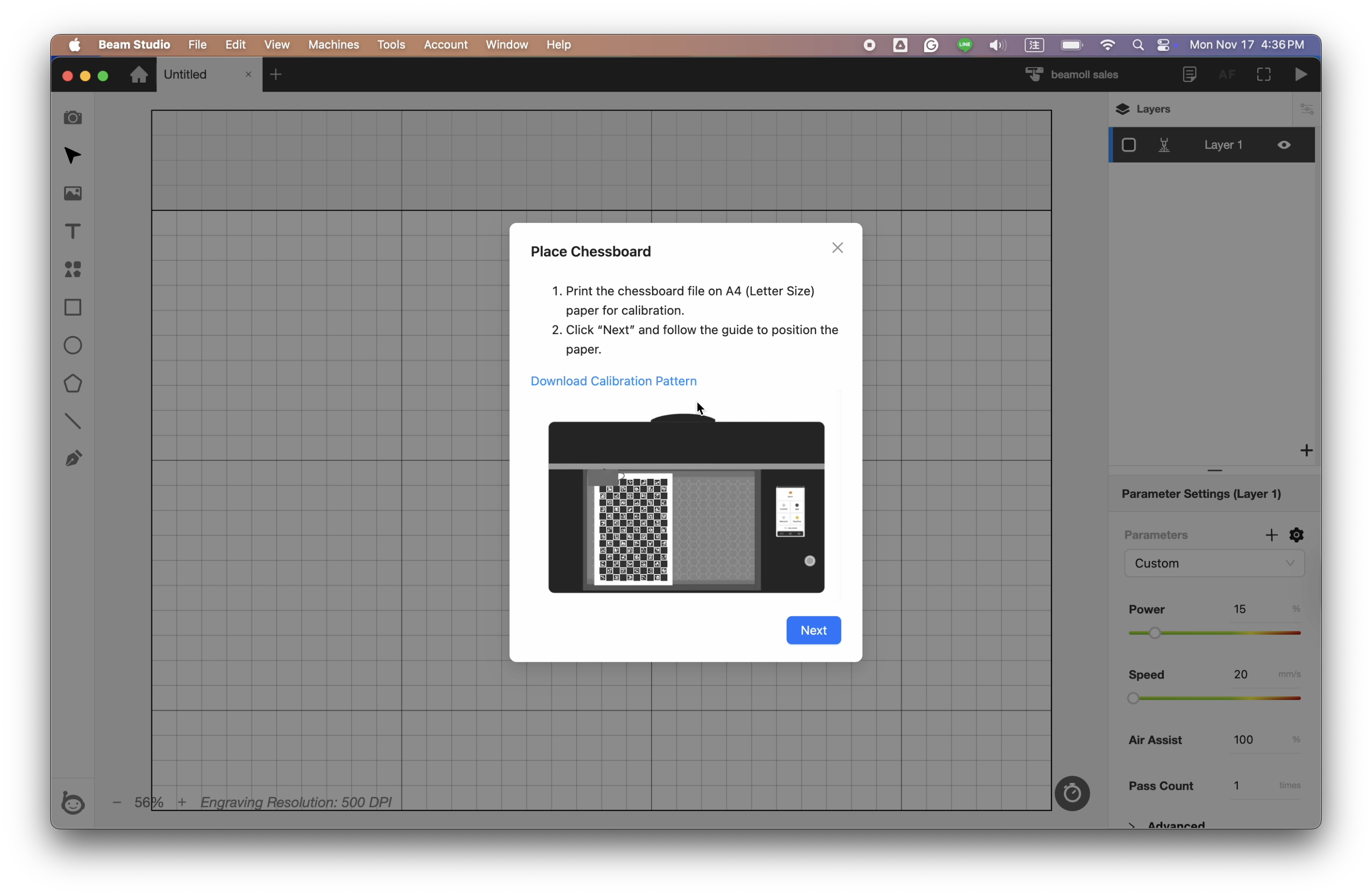Image resolution: width=1372 pixels, height=896 pixels.
Task: Select the Pen path tool
Action: (x=73, y=459)
